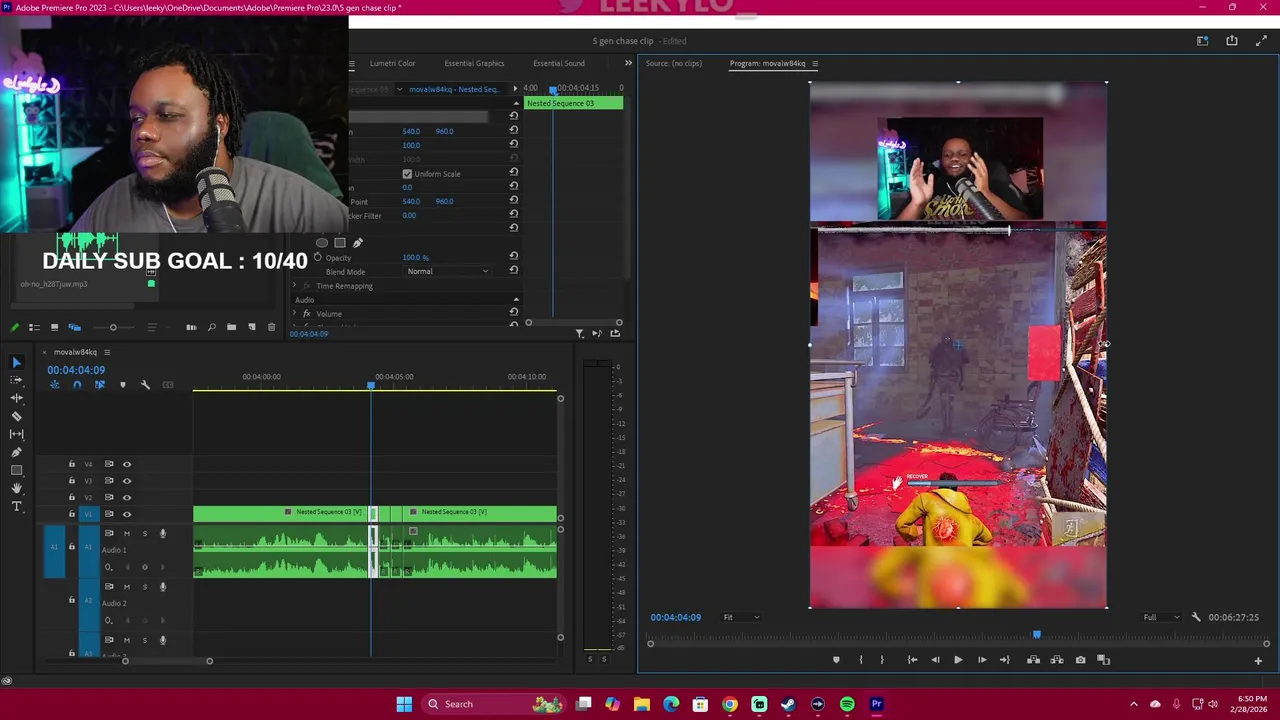
Task: Click the Lift button in Program monitor
Action: [x=1033, y=660]
